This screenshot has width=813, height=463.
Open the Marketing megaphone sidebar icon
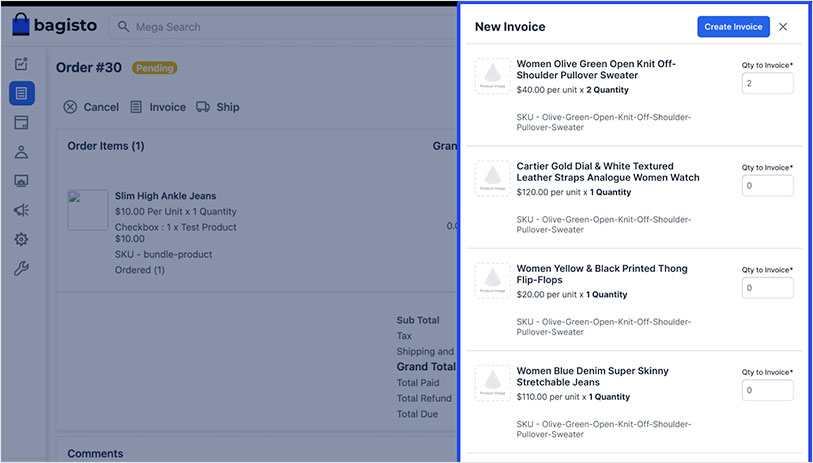(x=21, y=210)
